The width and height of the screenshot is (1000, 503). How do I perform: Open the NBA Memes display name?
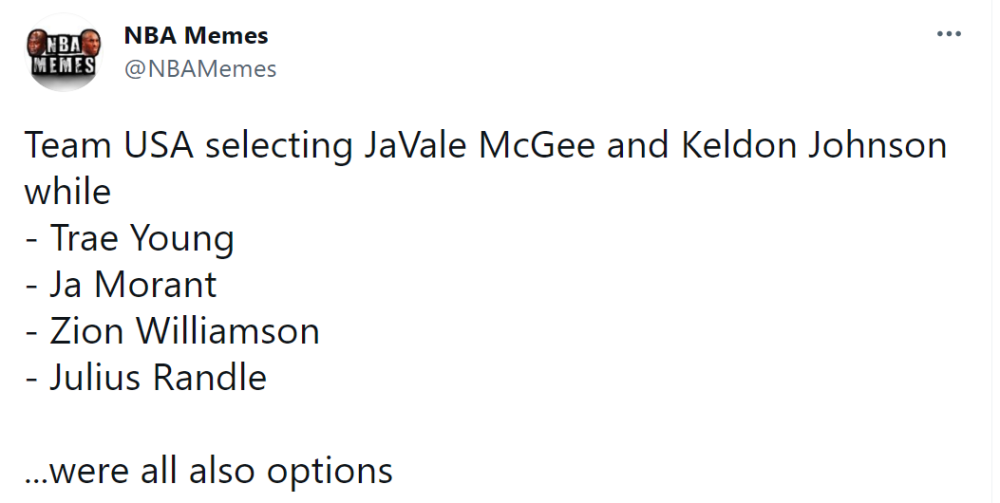[x=196, y=35]
